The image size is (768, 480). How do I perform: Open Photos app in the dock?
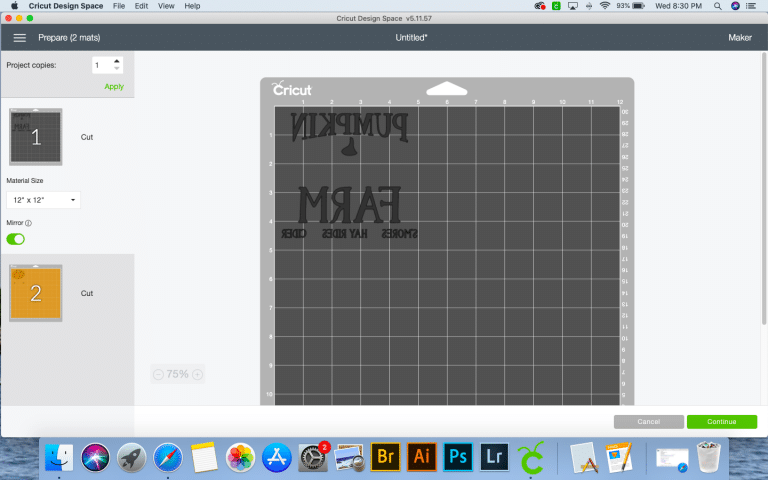pos(240,456)
